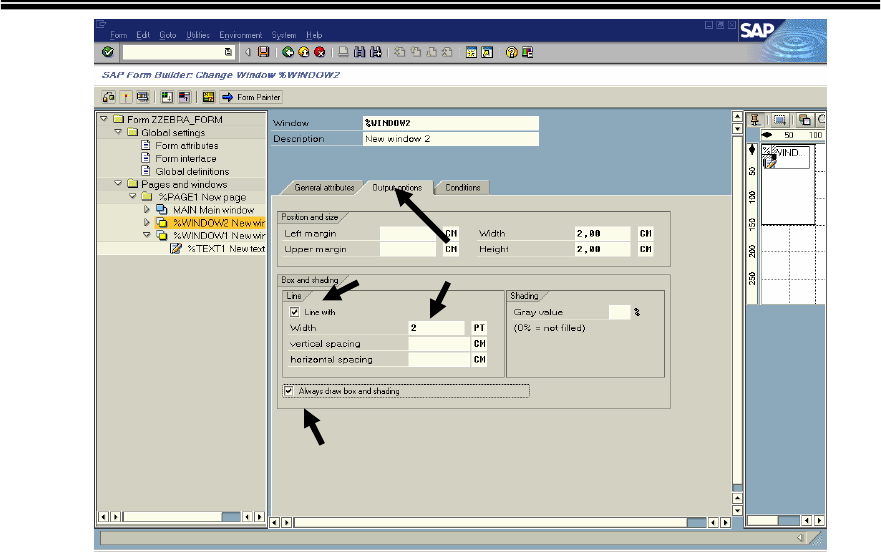Collapse the Pages and windows folder
This screenshot has width=881, height=552.
[118, 184]
